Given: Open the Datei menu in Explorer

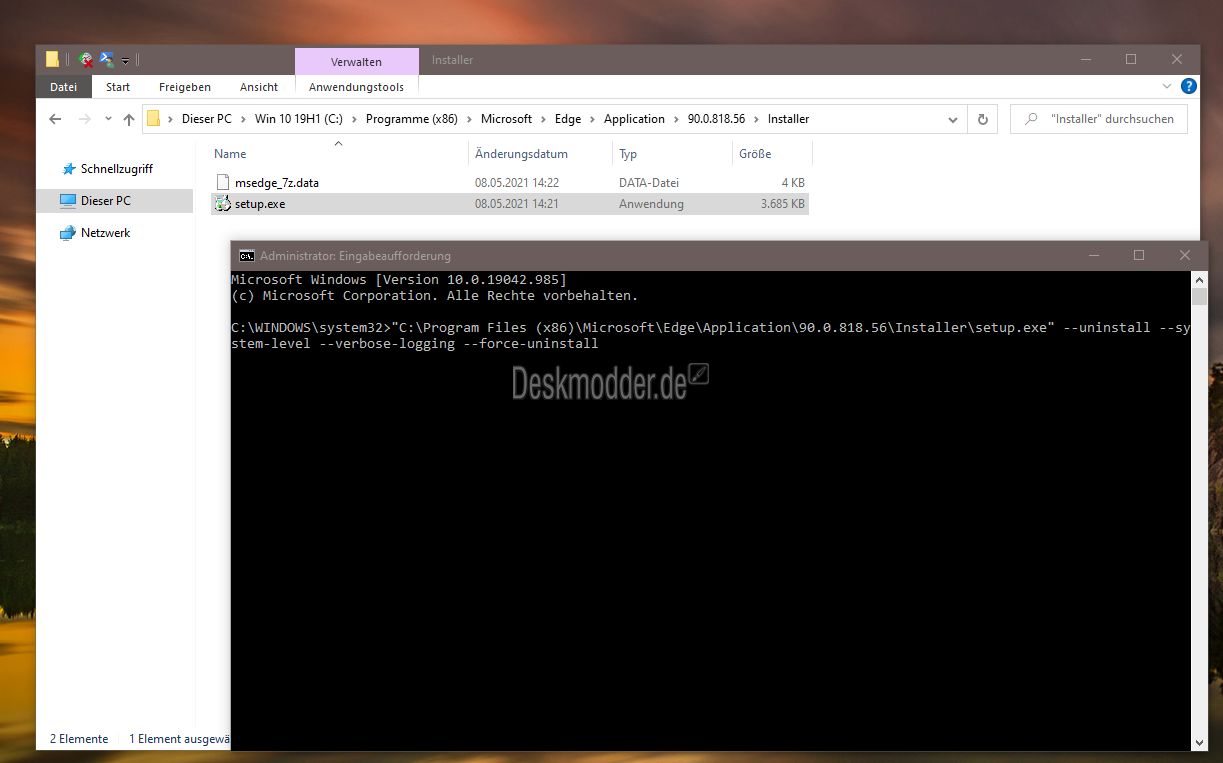Looking at the screenshot, I should [63, 87].
